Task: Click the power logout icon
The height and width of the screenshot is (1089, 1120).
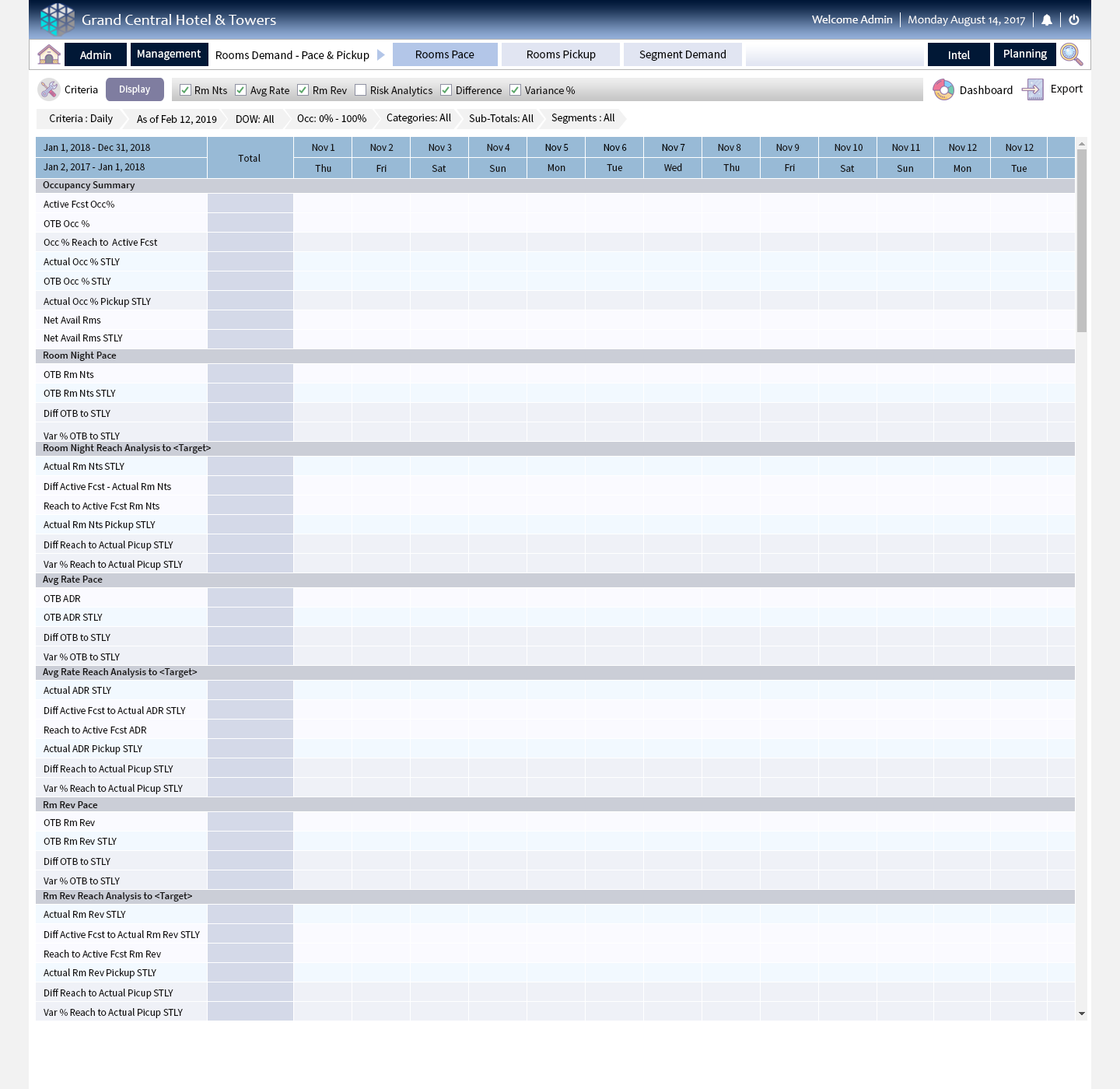Action: [1074, 20]
